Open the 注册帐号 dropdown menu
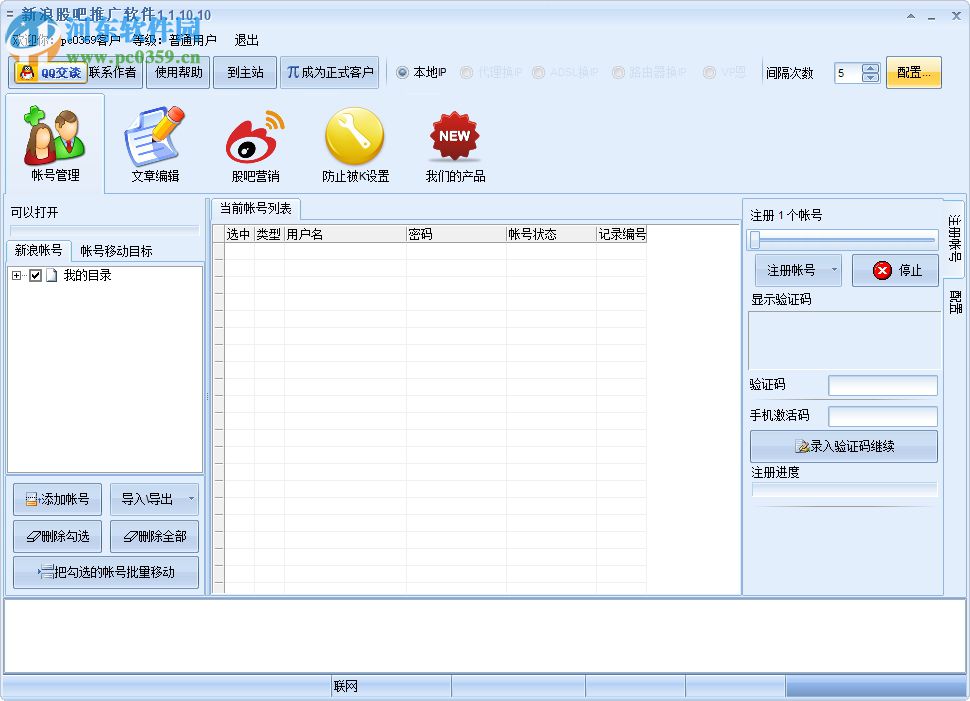The height and width of the screenshot is (701, 970). 832,270
